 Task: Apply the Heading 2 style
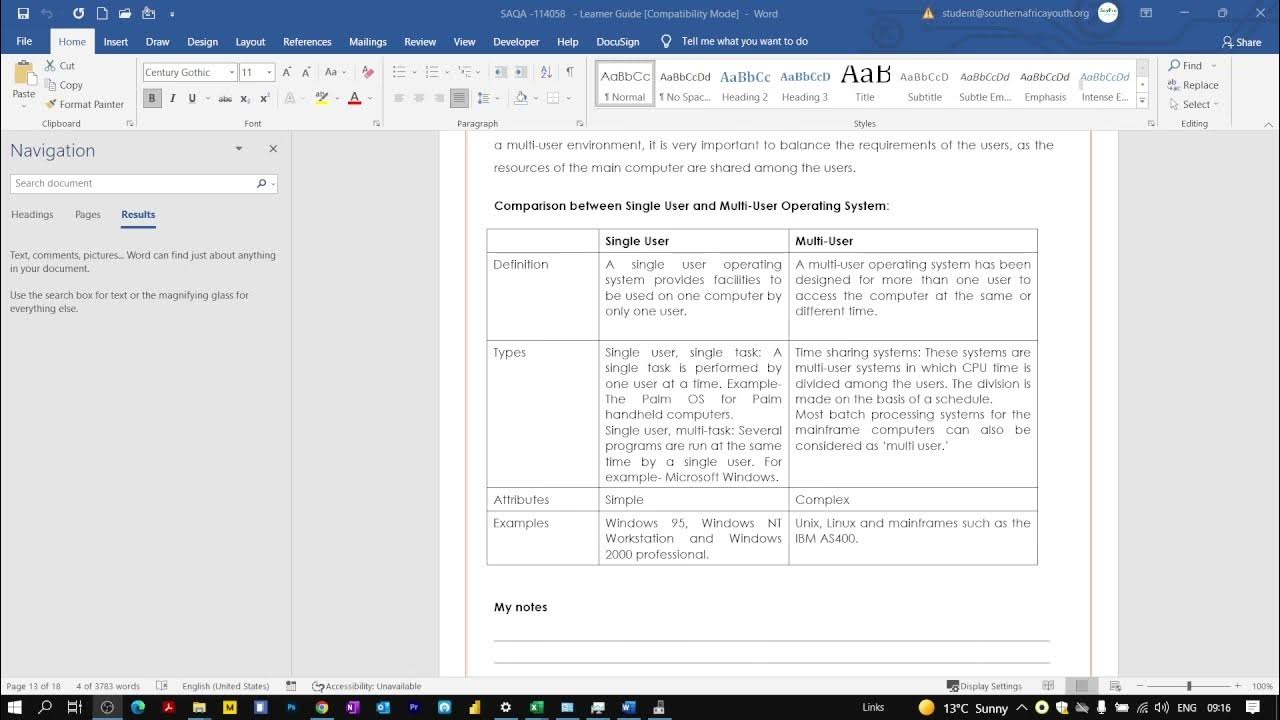tap(745, 84)
